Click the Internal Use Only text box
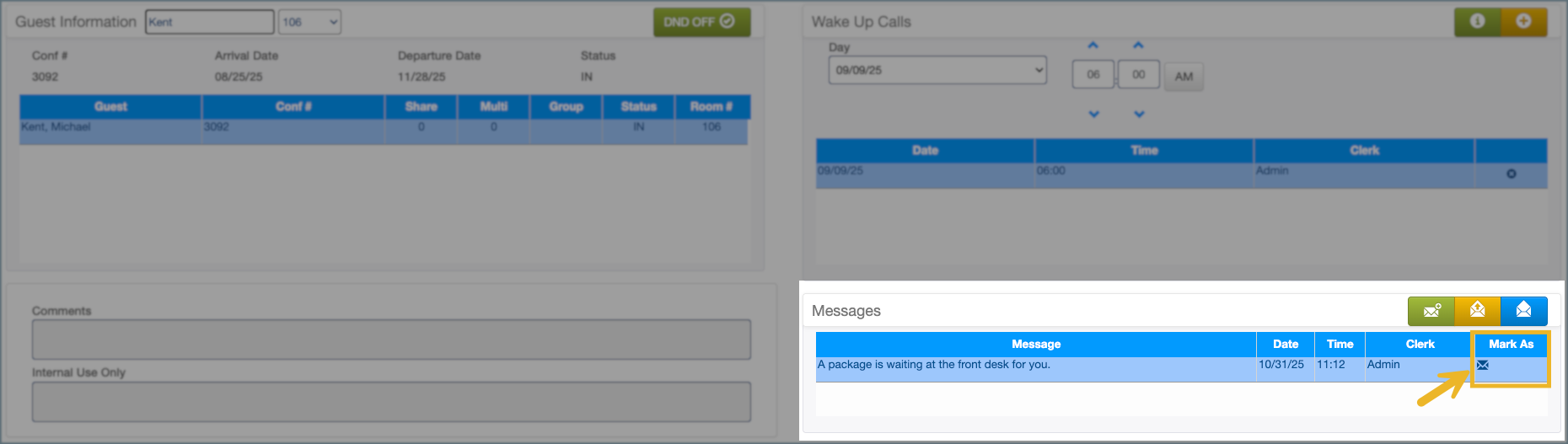Screen dimensions: 1568x444 pos(391,402)
